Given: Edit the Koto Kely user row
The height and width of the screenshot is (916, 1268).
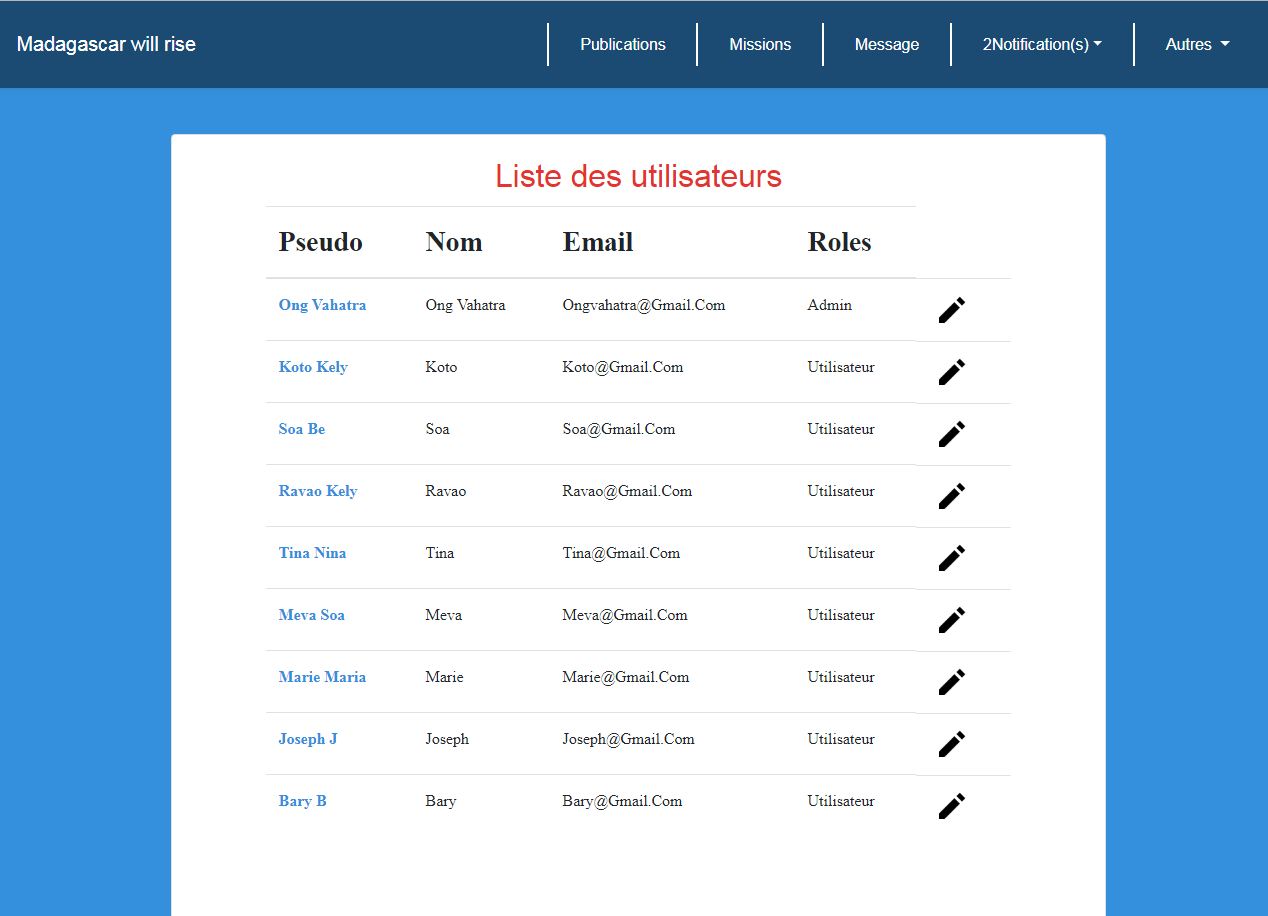Looking at the screenshot, I should 951,372.
